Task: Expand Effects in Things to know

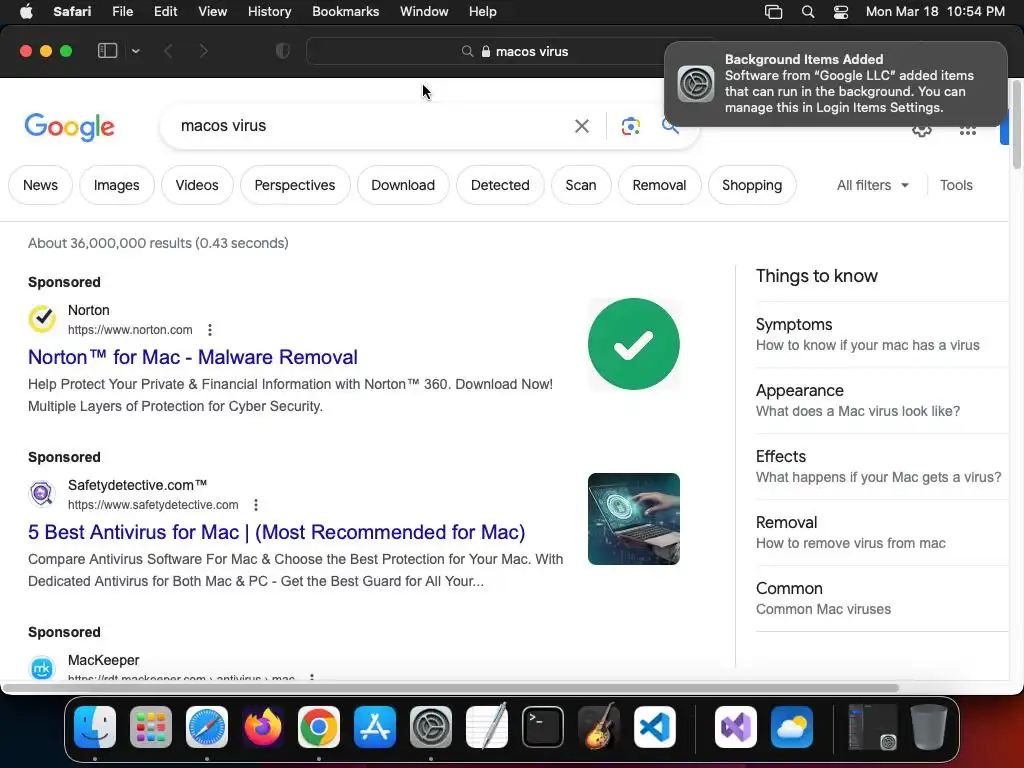Action: [x=882, y=466]
